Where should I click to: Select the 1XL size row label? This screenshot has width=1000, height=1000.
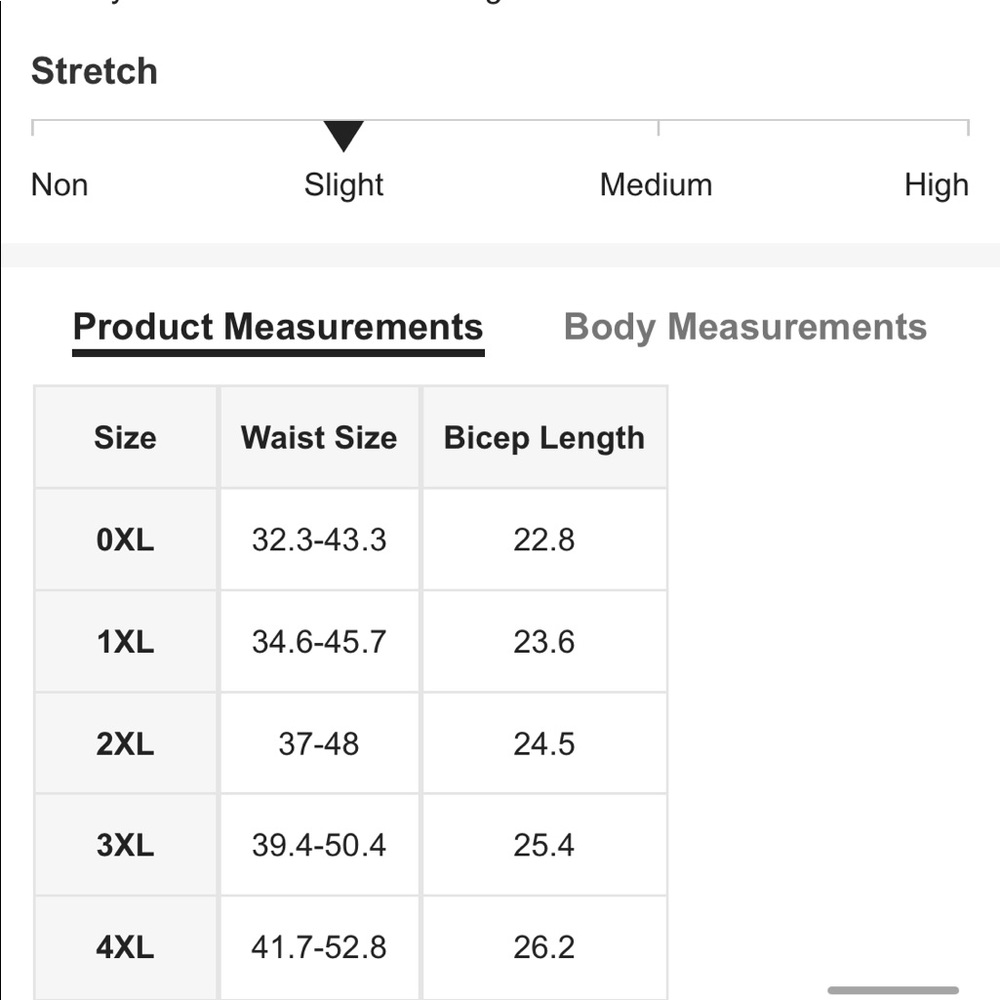125,642
